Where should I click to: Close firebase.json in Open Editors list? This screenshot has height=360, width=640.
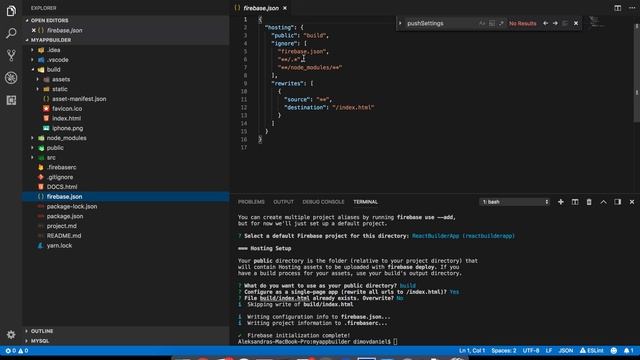click(34, 30)
